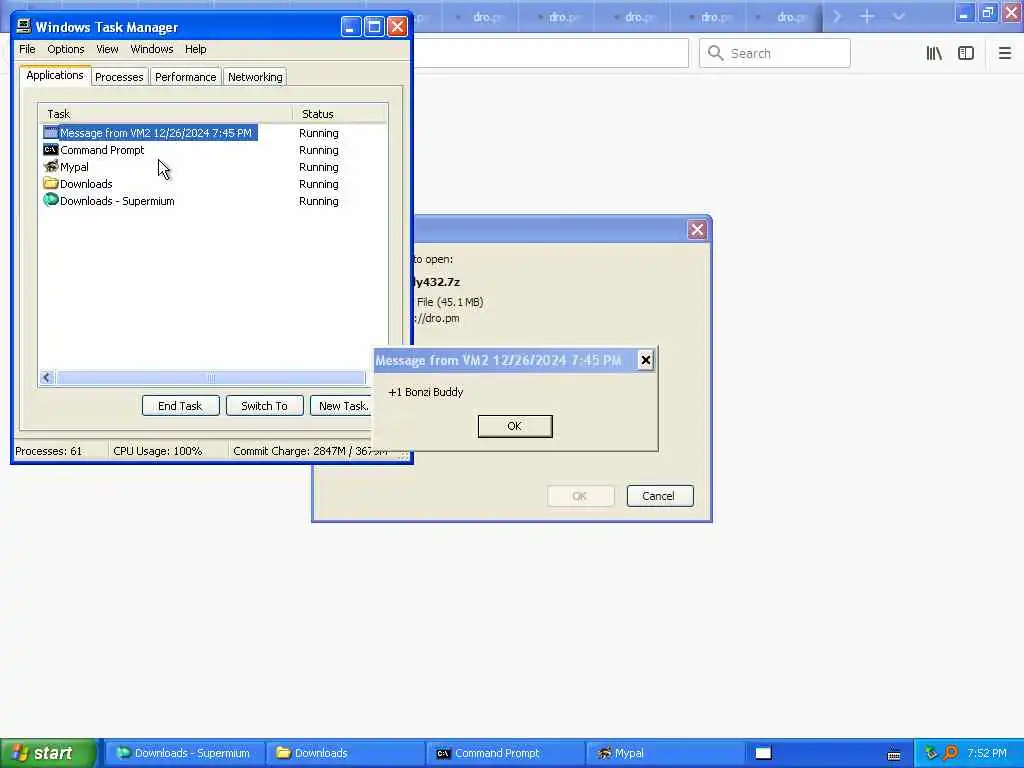
Task: Open the Options menu in Task Manager
Action: pyautogui.click(x=65, y=49)
